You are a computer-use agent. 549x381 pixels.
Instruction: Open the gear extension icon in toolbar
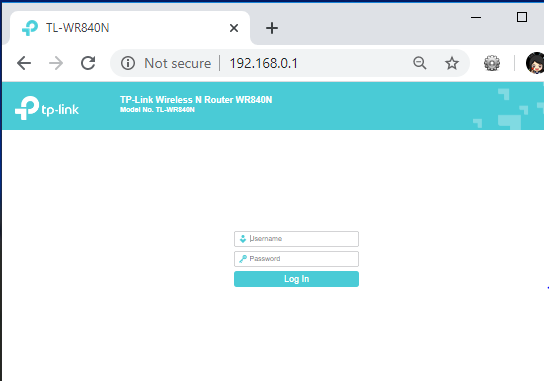(492, 63)
